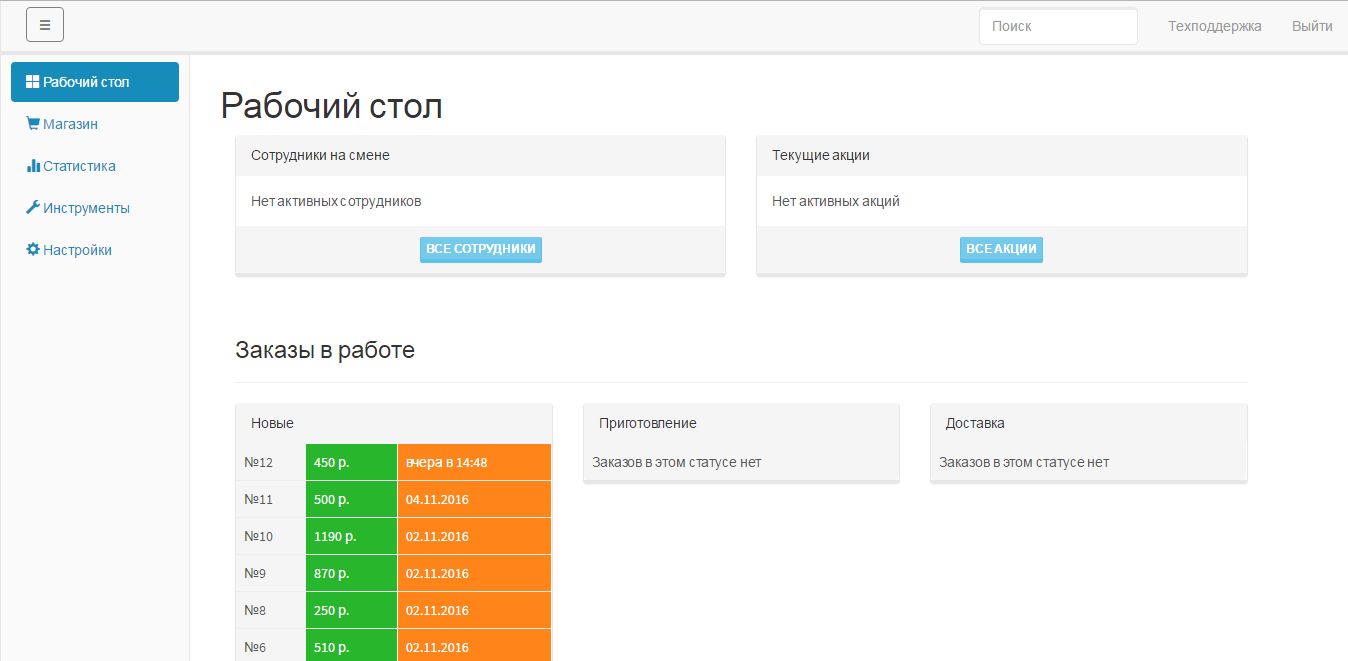
Task: Click the shopping cart icon for Магазин
Action: [33, 124]
